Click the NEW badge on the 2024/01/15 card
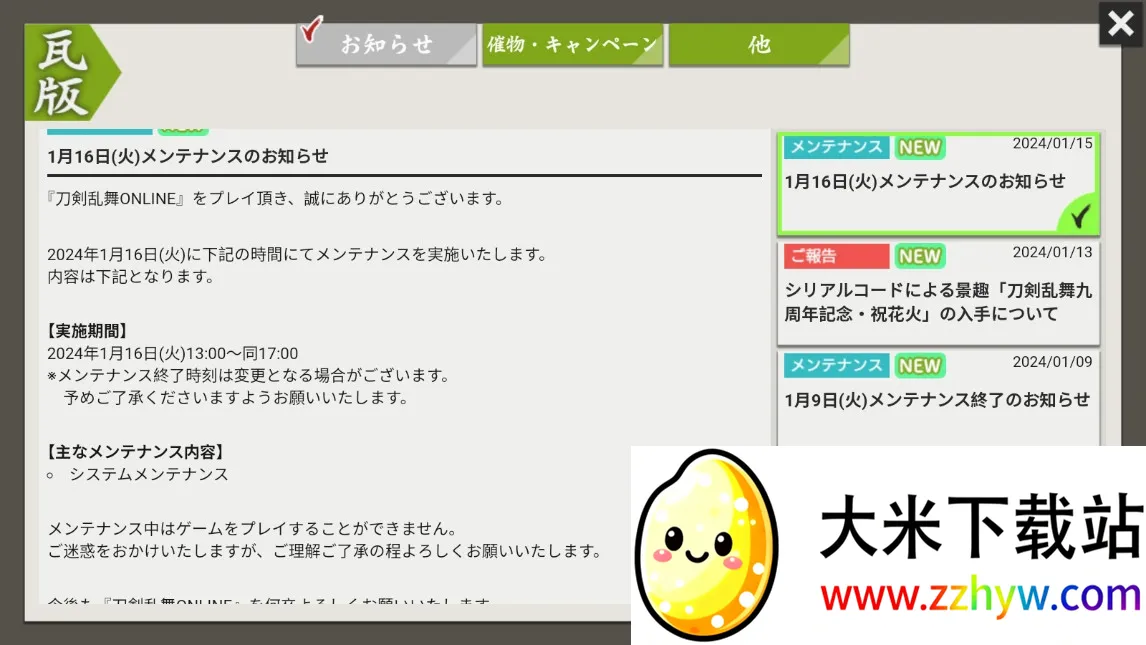This screenshot has height=645, width=1146. 920,148
